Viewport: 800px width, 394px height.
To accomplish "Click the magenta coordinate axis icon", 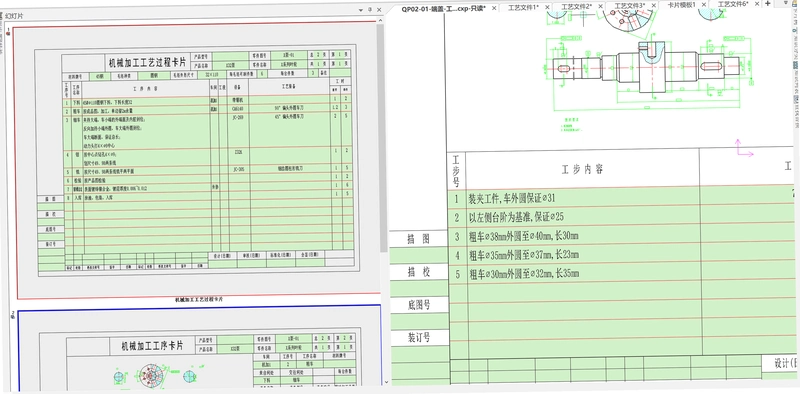I will [744, 148].
